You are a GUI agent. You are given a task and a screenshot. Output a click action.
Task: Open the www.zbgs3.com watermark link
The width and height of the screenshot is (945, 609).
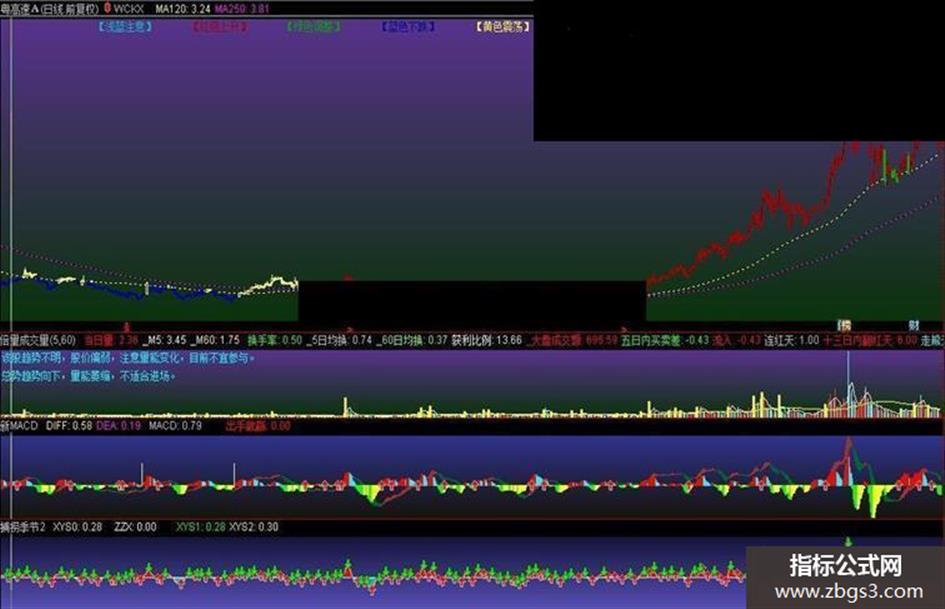[849, 592]
